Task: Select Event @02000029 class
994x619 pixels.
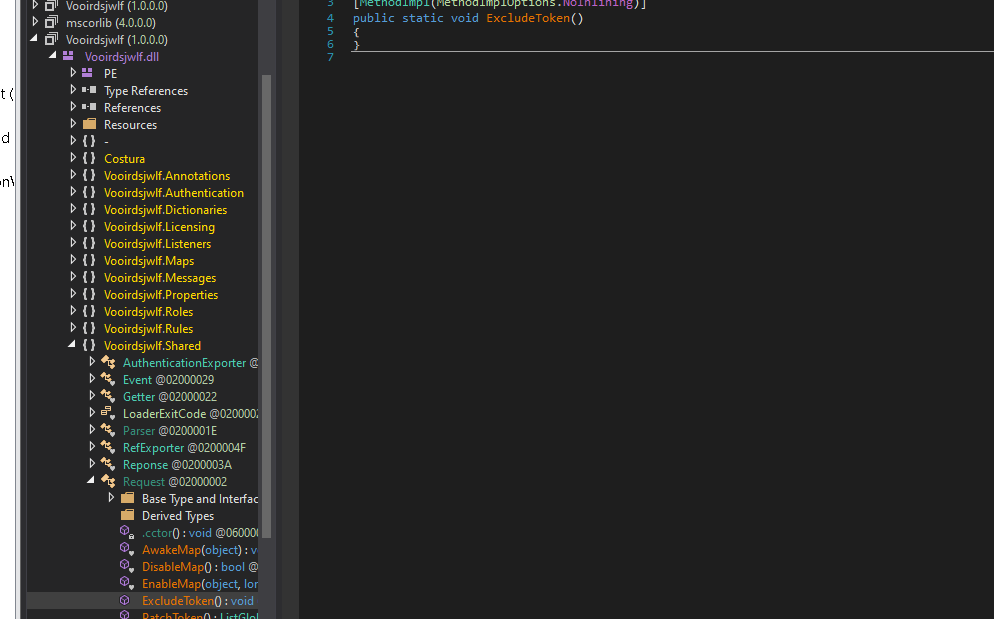Action: point(169,380)
